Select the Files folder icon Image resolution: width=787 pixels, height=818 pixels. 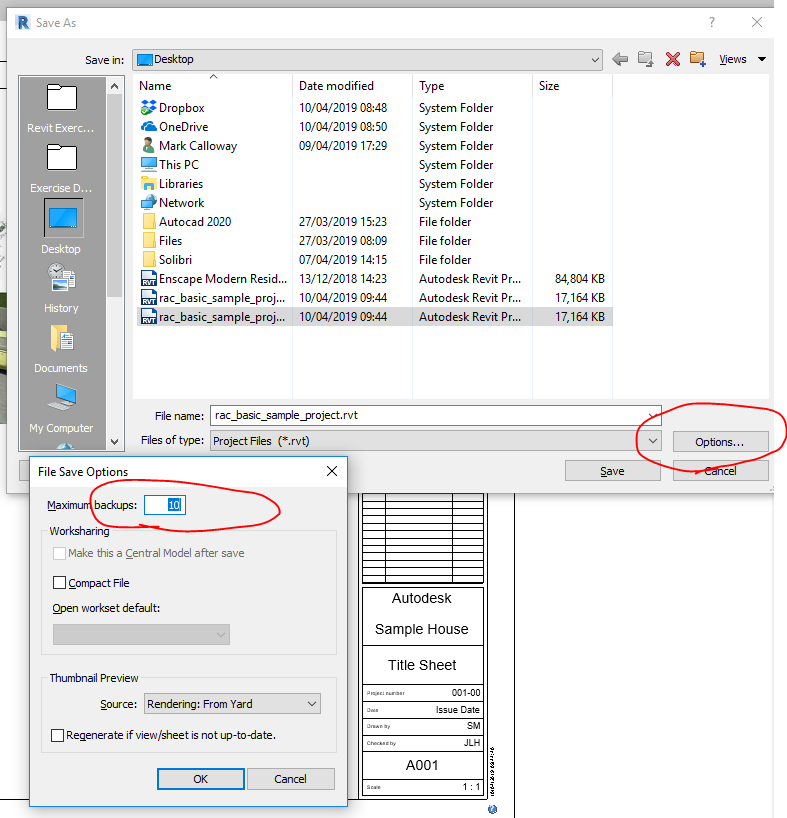click(x=149, y=240)
